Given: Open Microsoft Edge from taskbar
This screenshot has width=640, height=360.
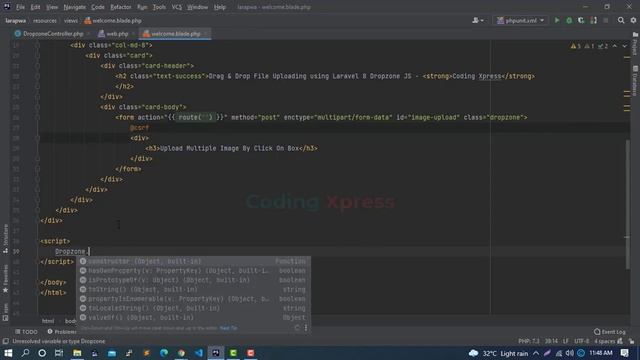Looking at the screenshot, I should 164,353.
